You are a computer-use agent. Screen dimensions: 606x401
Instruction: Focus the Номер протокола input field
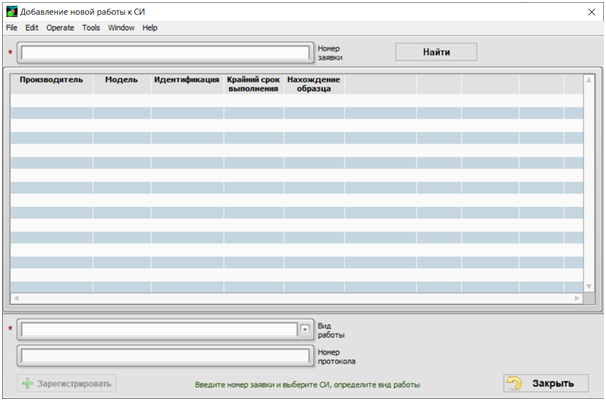[165, 355]
